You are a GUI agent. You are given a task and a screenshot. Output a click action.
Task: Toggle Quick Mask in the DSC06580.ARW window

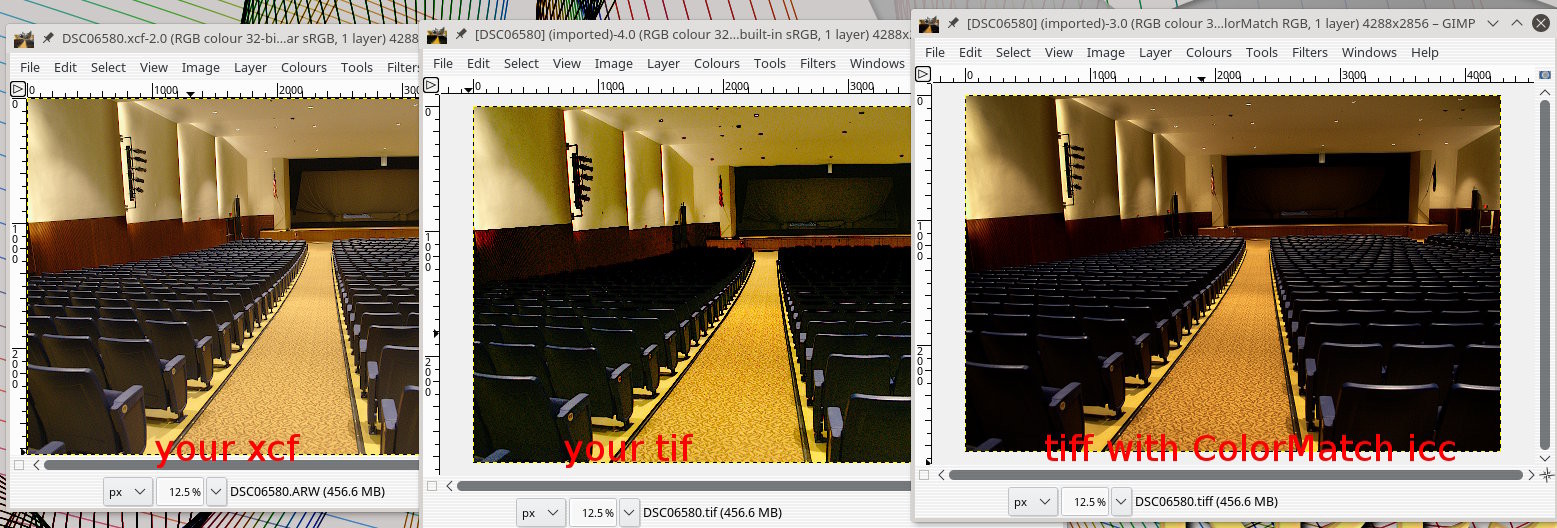tap(19, 465)
